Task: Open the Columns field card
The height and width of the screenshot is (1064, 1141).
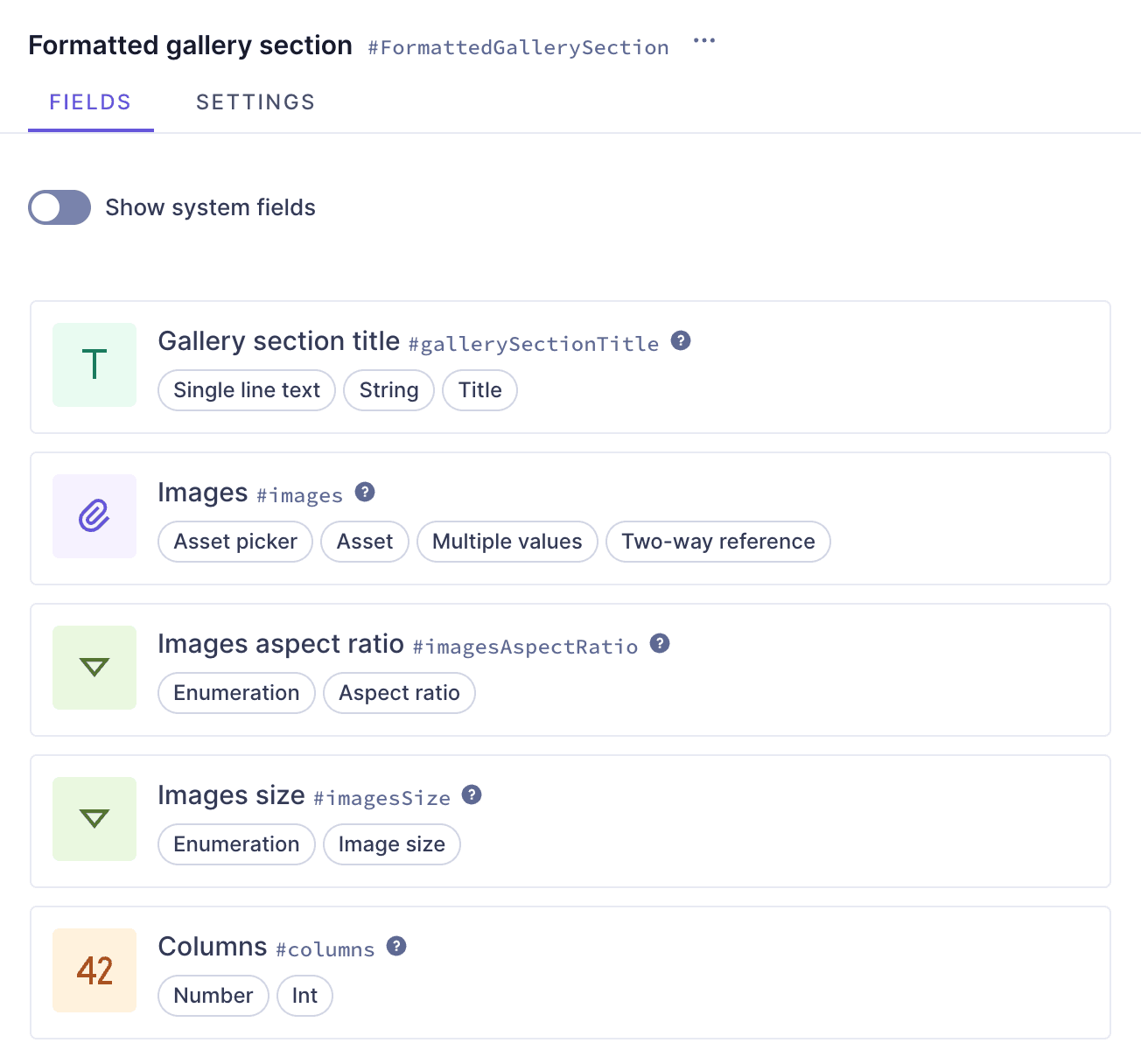Action: [569, 971]
